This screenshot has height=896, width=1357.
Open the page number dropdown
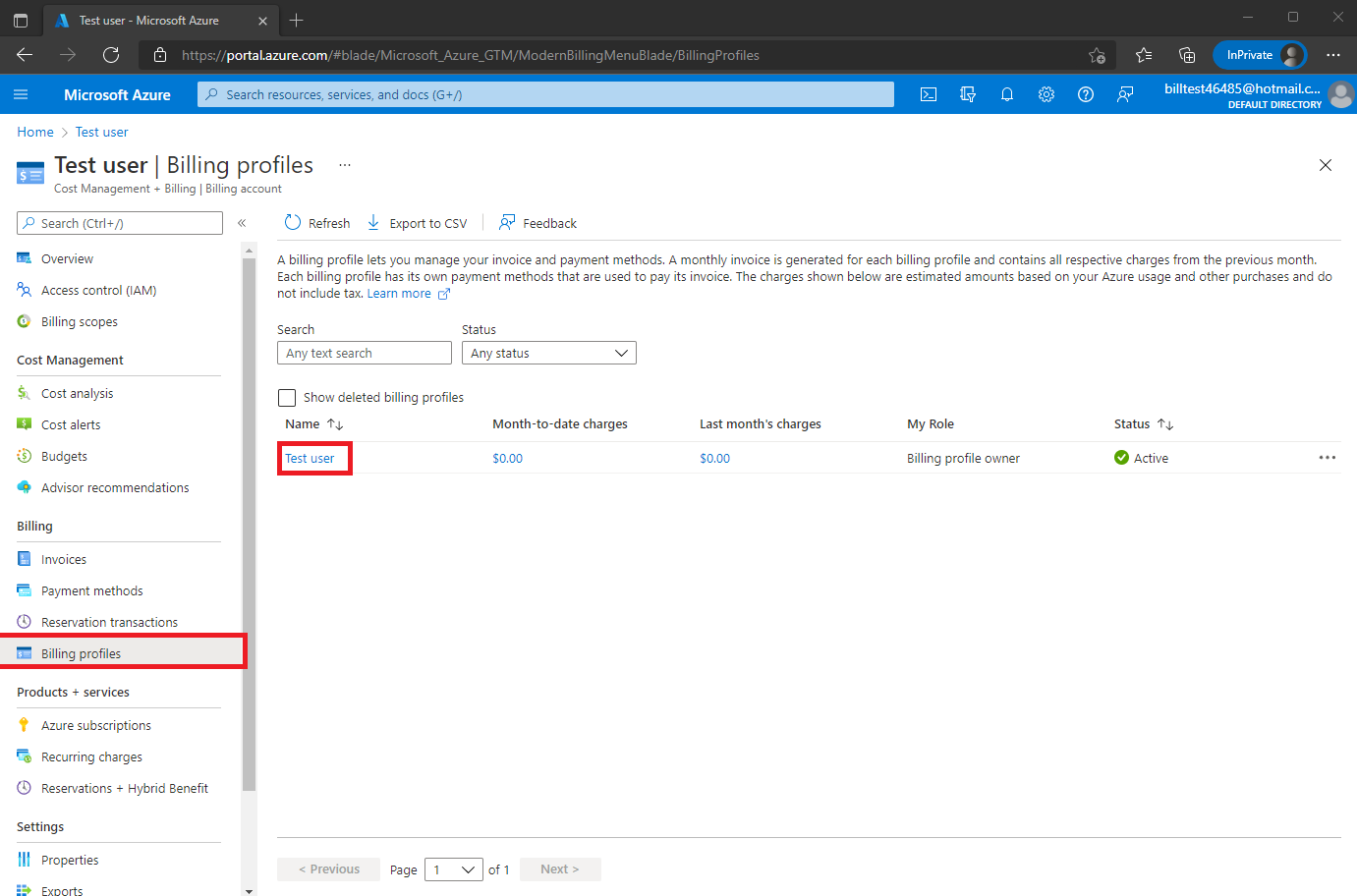pyautogui.click(x=454, y=869)
